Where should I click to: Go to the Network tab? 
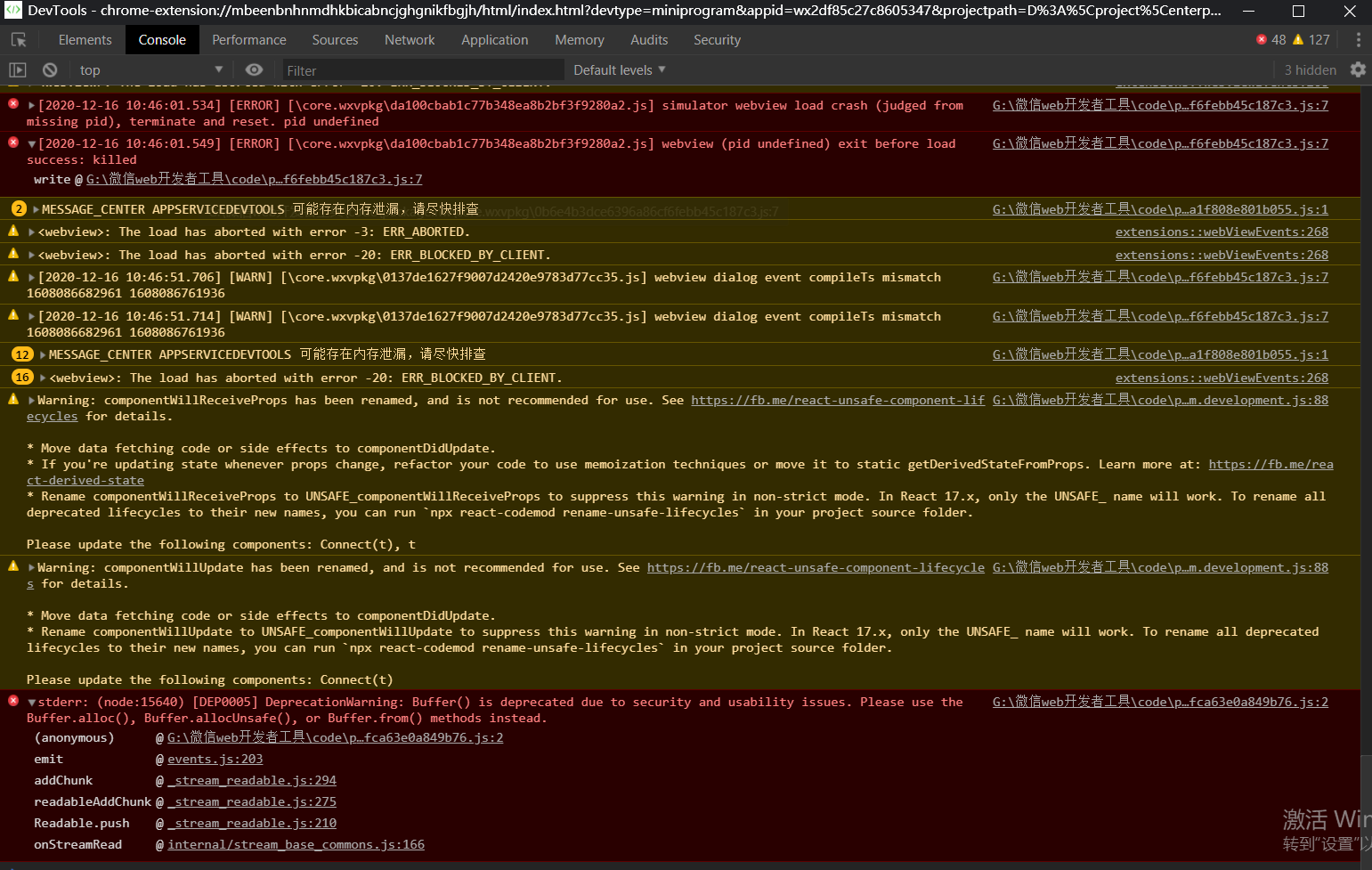point(410,40)
